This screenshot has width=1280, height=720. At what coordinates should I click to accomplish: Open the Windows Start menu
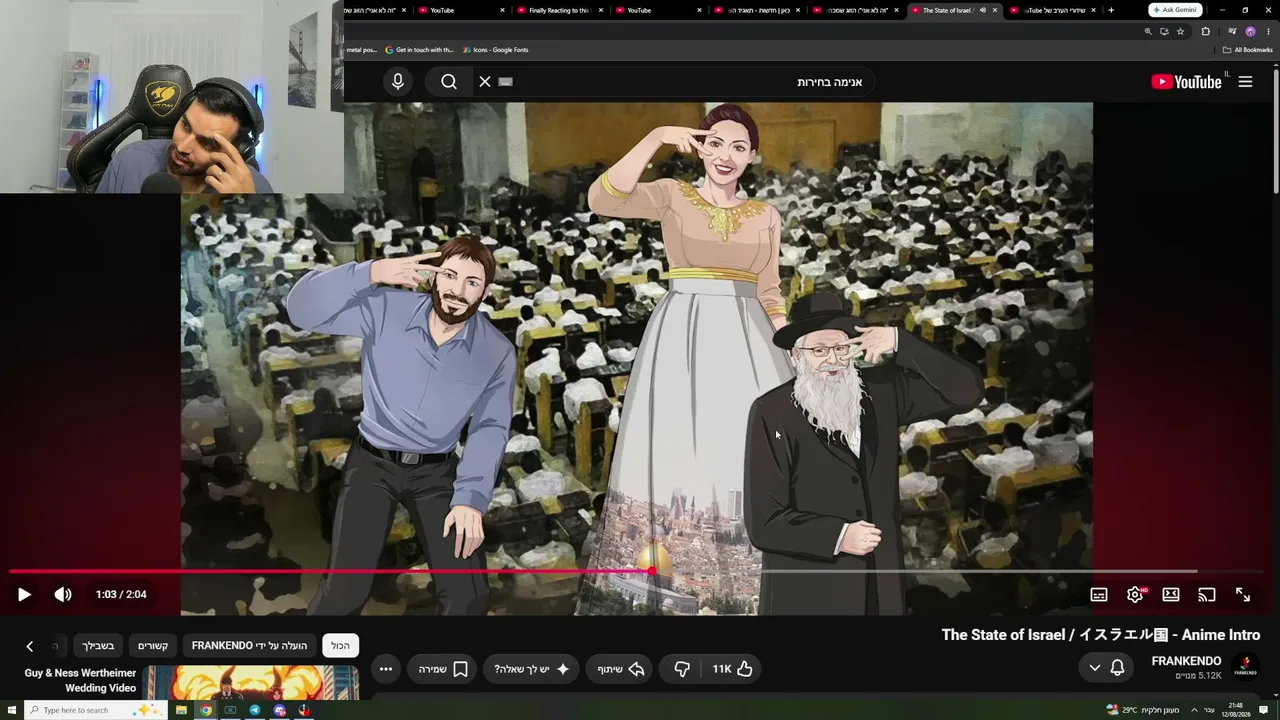pos(10,710)
